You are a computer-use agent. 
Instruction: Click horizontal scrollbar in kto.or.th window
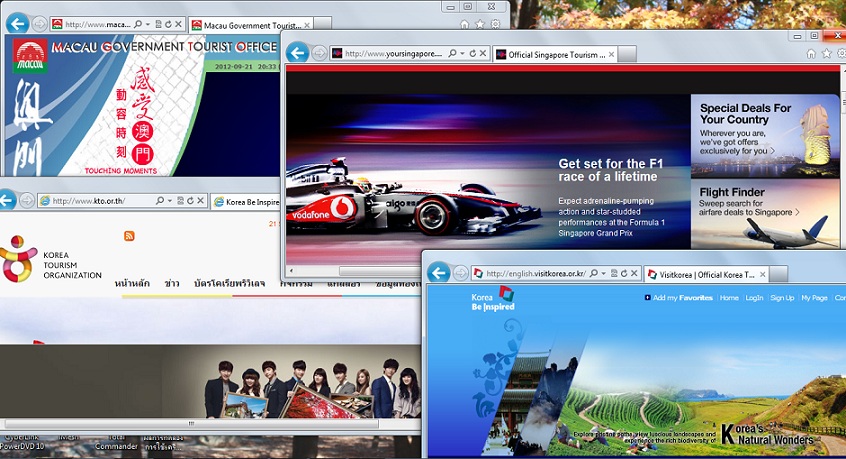[191, 424]
